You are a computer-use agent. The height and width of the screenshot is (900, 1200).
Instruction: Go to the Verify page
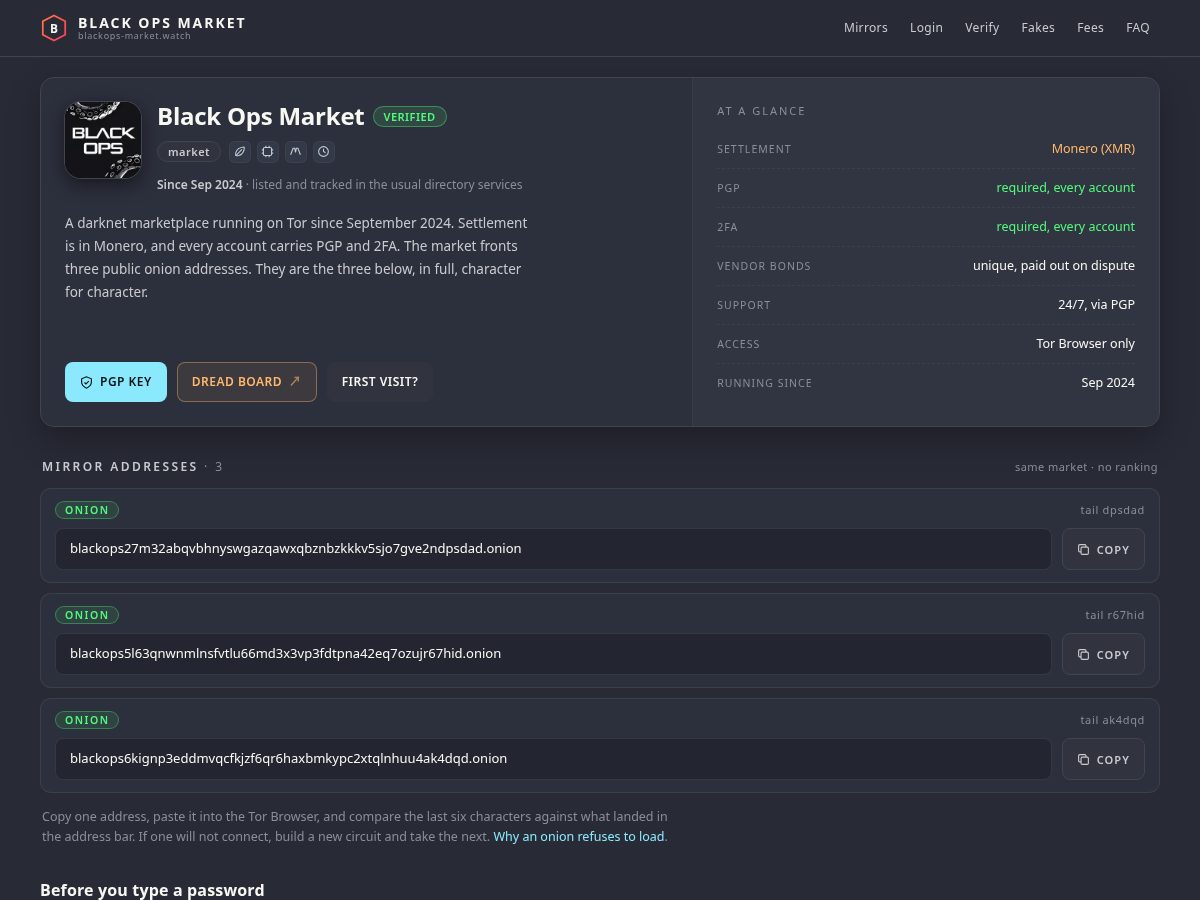(982, 28)
